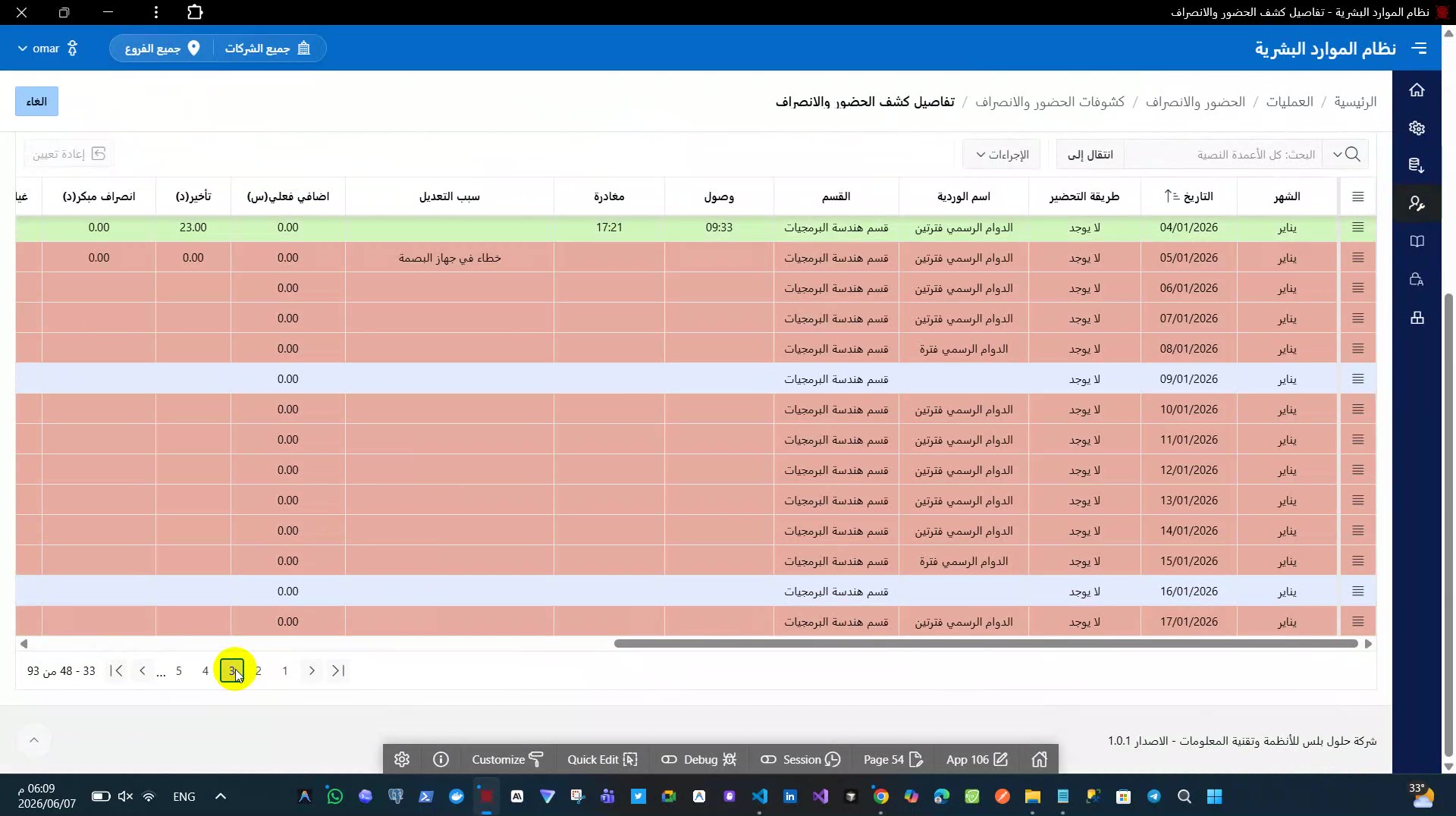Viewport: 1456px width, 816px height.
Task: Open Telegram from the taskbar
Action: pos(1153,796)
